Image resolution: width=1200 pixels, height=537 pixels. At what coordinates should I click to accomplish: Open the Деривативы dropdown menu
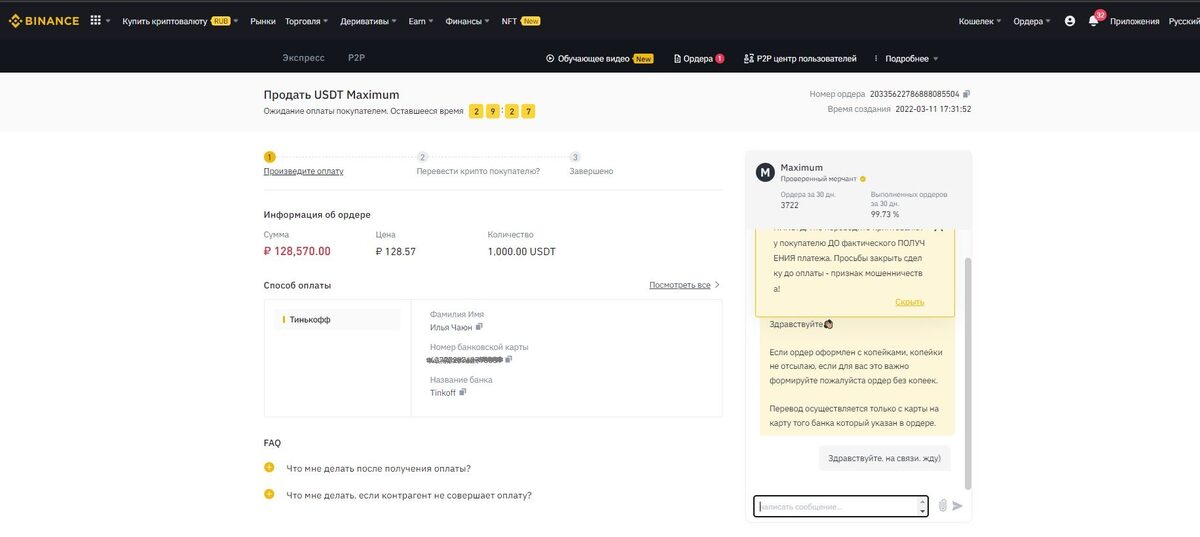coord(368,20)
